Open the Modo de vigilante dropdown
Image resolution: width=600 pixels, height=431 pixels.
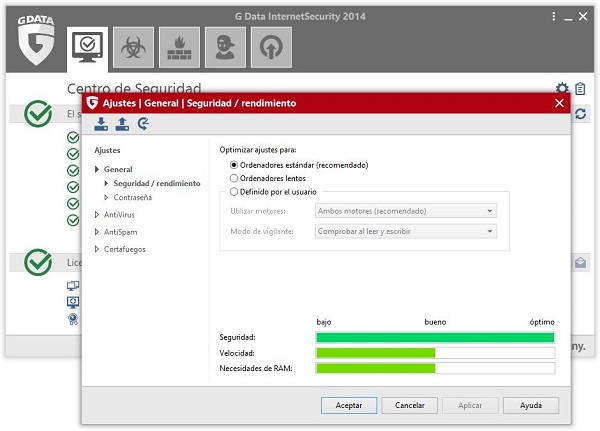[406, 231]
